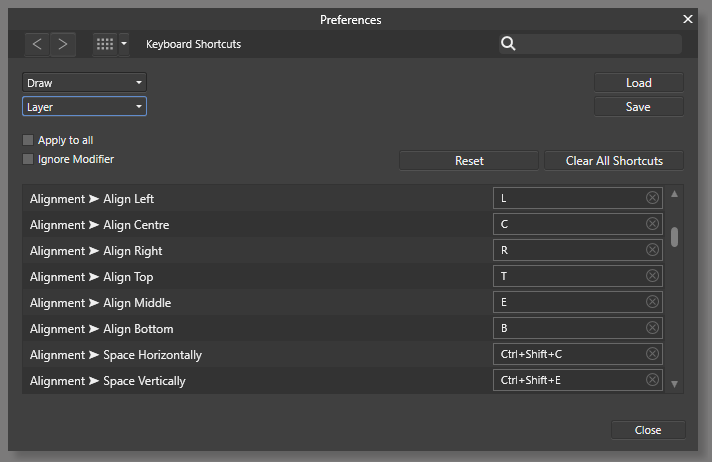Go back with the left arrow button
The height and width of the screenshot is (462, 712).
[37, 44]
